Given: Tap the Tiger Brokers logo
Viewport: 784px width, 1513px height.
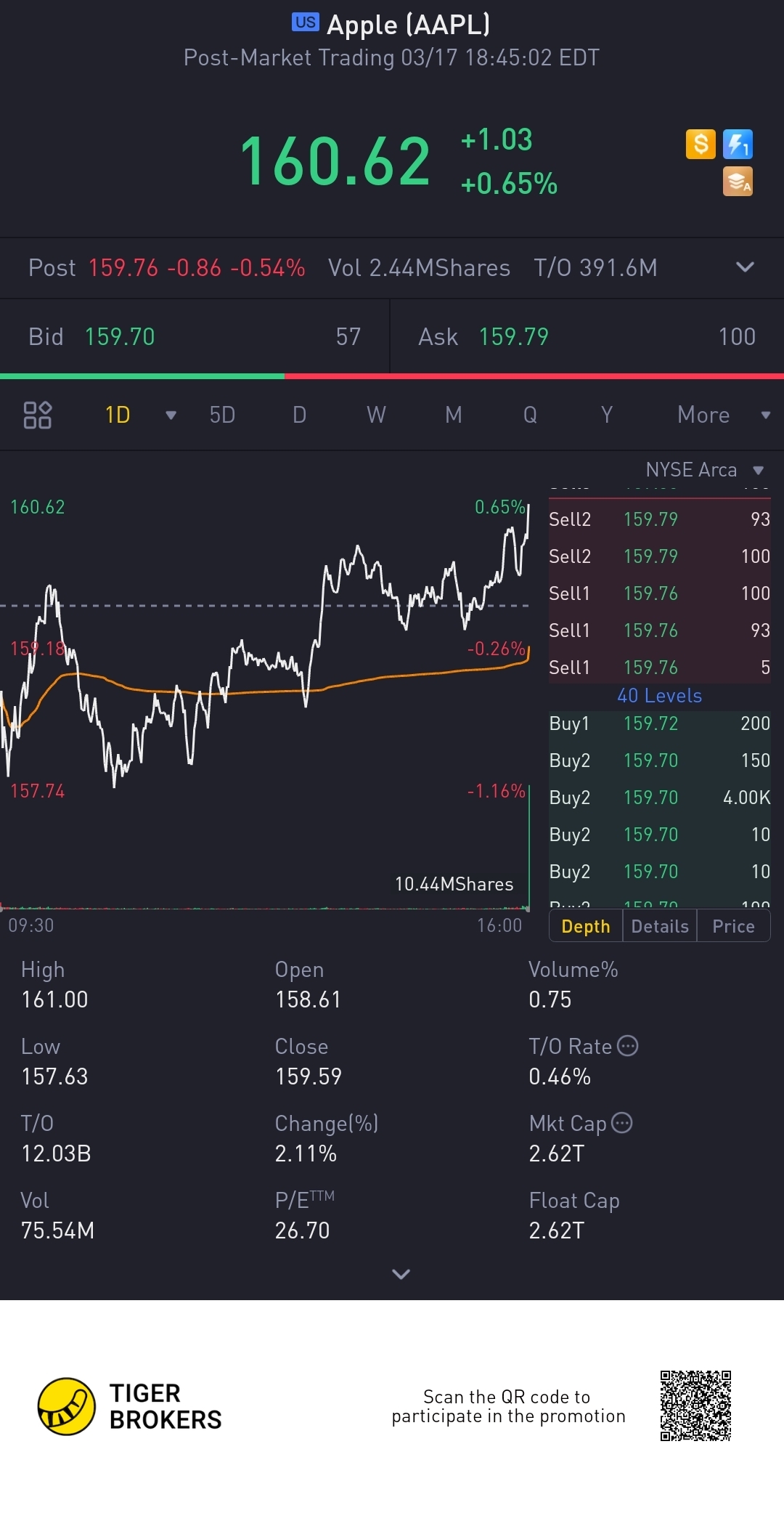Looking at the screenshot, I should (129, 1406).
